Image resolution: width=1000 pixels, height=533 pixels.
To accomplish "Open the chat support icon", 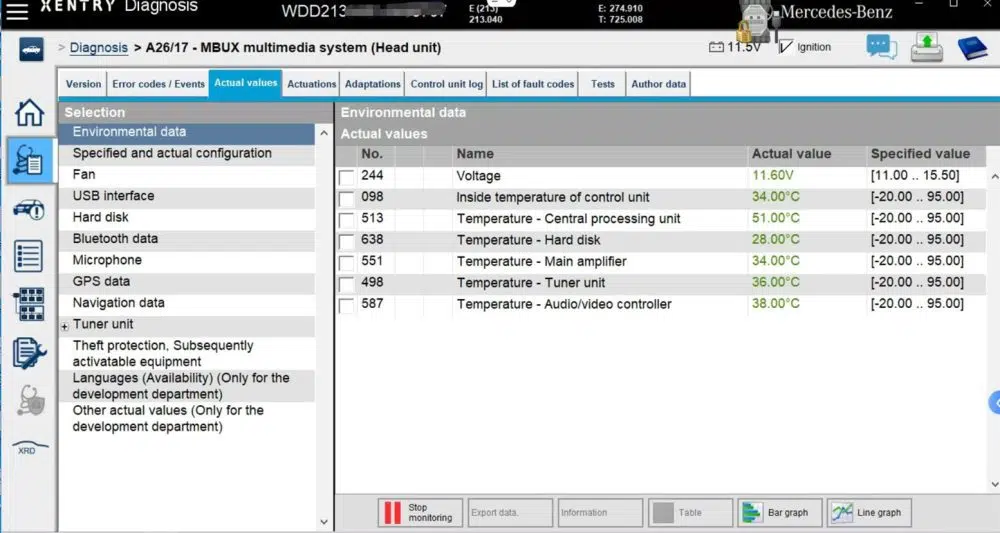I will (881, 47).
